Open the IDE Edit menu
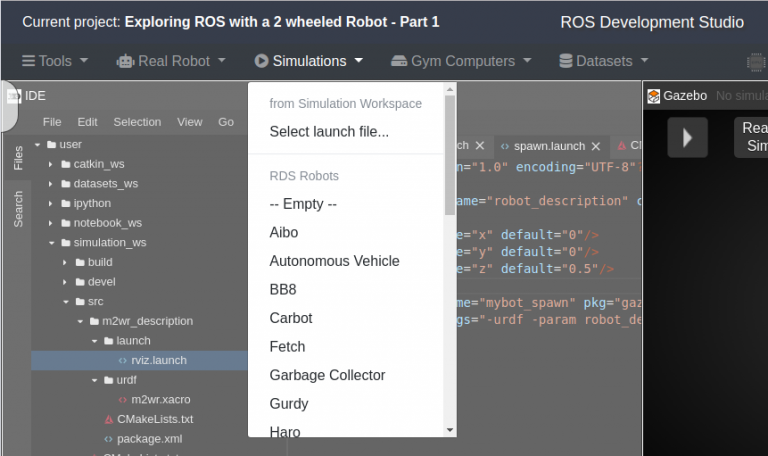 pos(87,122)
